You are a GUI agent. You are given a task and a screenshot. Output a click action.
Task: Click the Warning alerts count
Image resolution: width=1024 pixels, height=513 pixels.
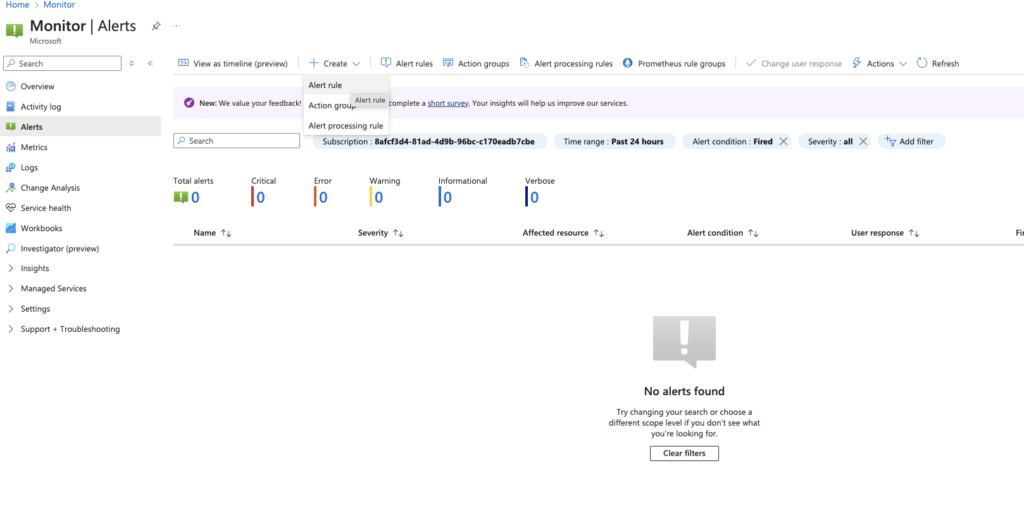click(x=379, y=197)
